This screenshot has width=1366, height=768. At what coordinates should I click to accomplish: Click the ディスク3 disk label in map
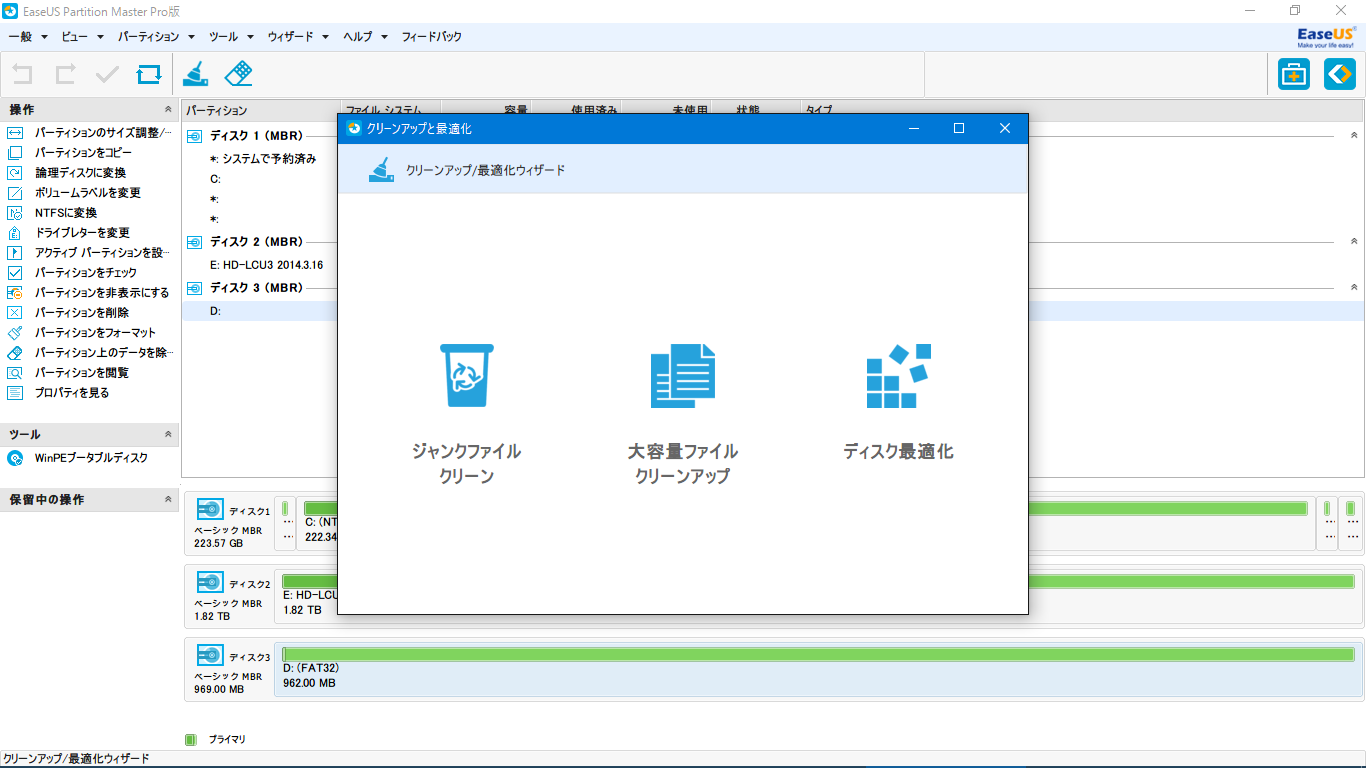(x=249, y=657)
